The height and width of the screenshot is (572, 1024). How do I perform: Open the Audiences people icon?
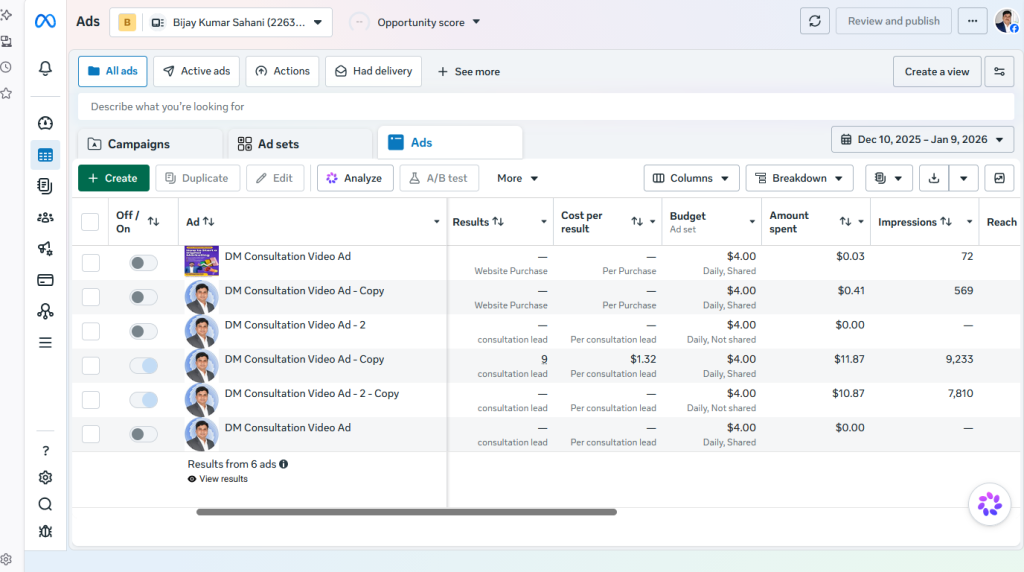click(x=45, y=217)
